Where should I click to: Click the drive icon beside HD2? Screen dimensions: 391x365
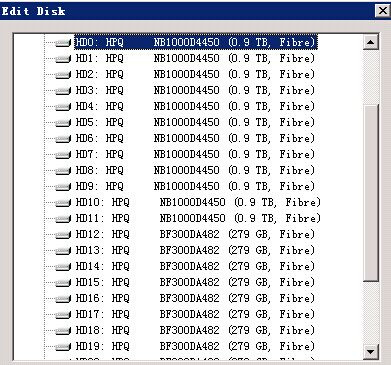point(63,74)
